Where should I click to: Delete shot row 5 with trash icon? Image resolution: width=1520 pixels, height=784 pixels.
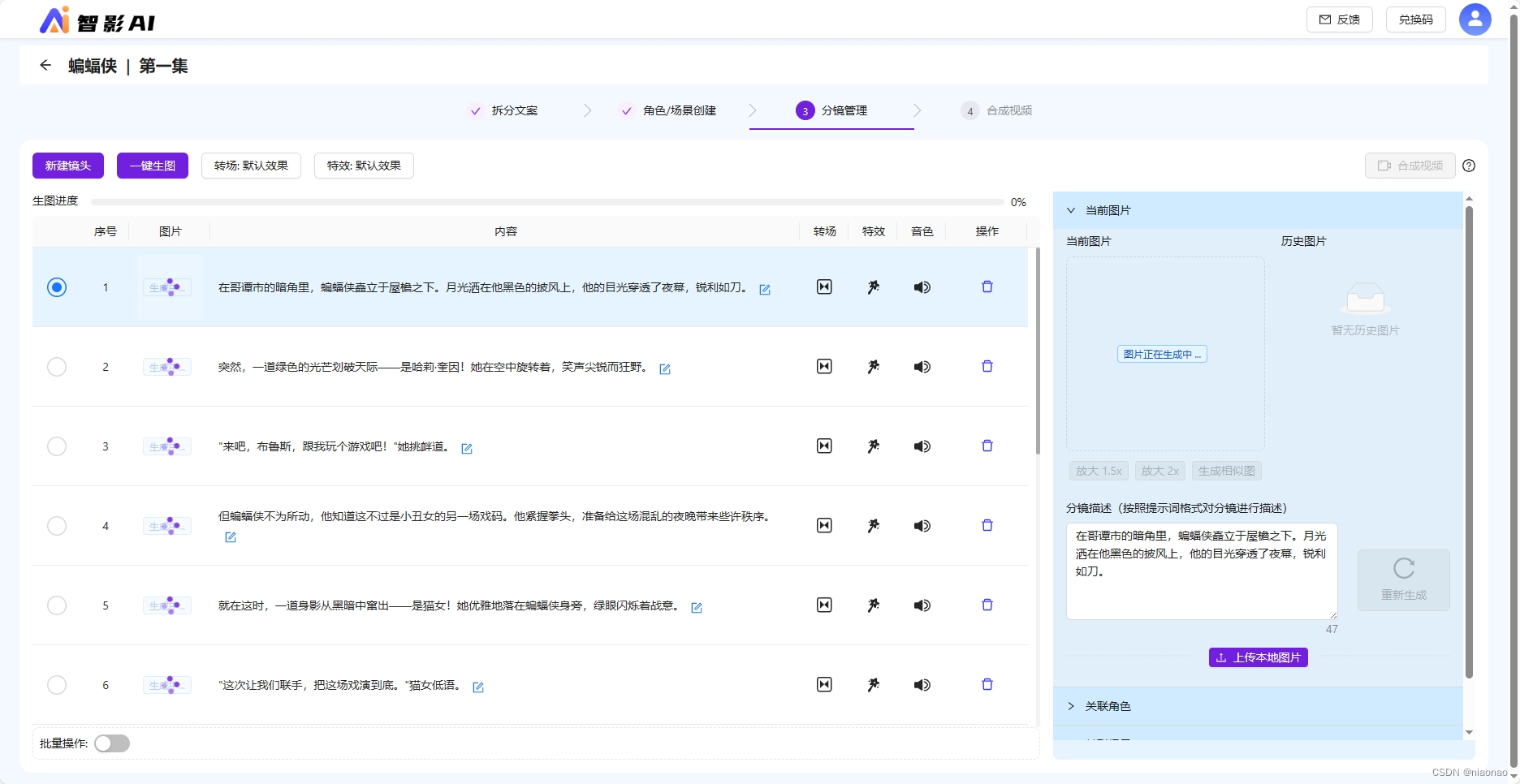click(987, 605)
